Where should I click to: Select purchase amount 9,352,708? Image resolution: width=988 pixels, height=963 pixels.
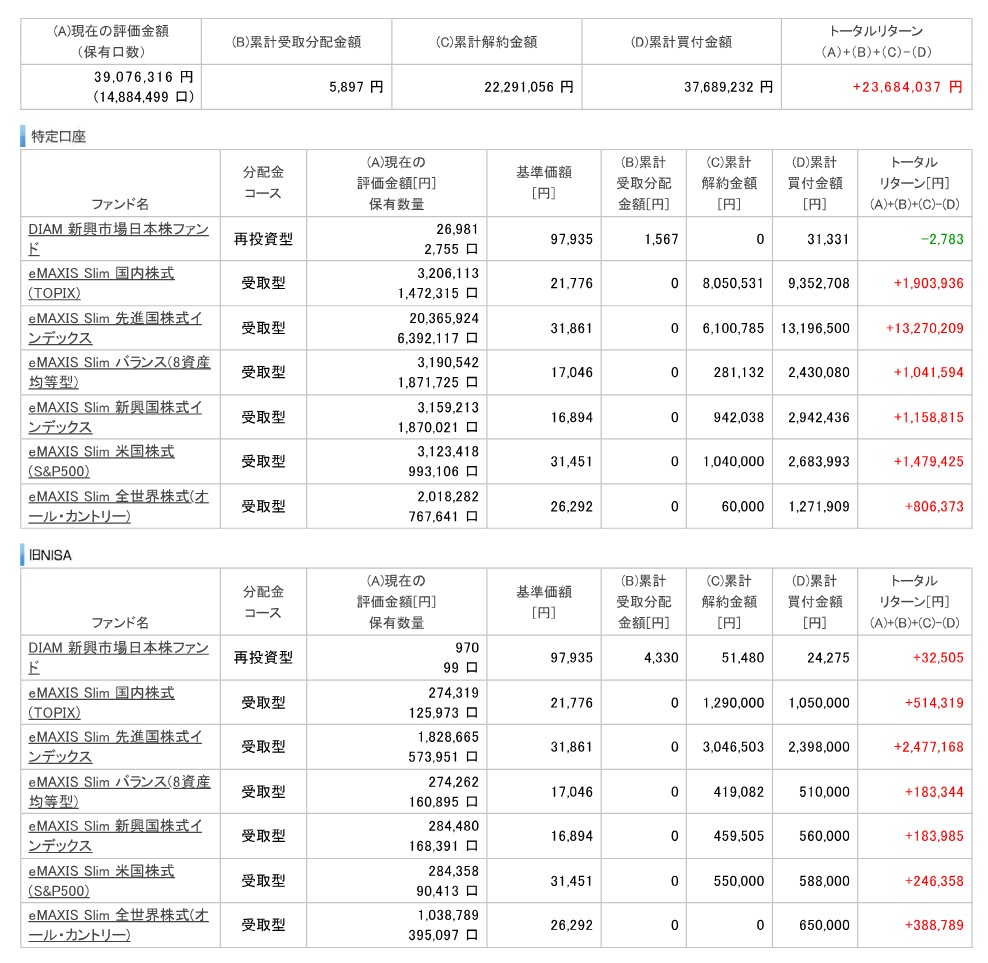819,283
